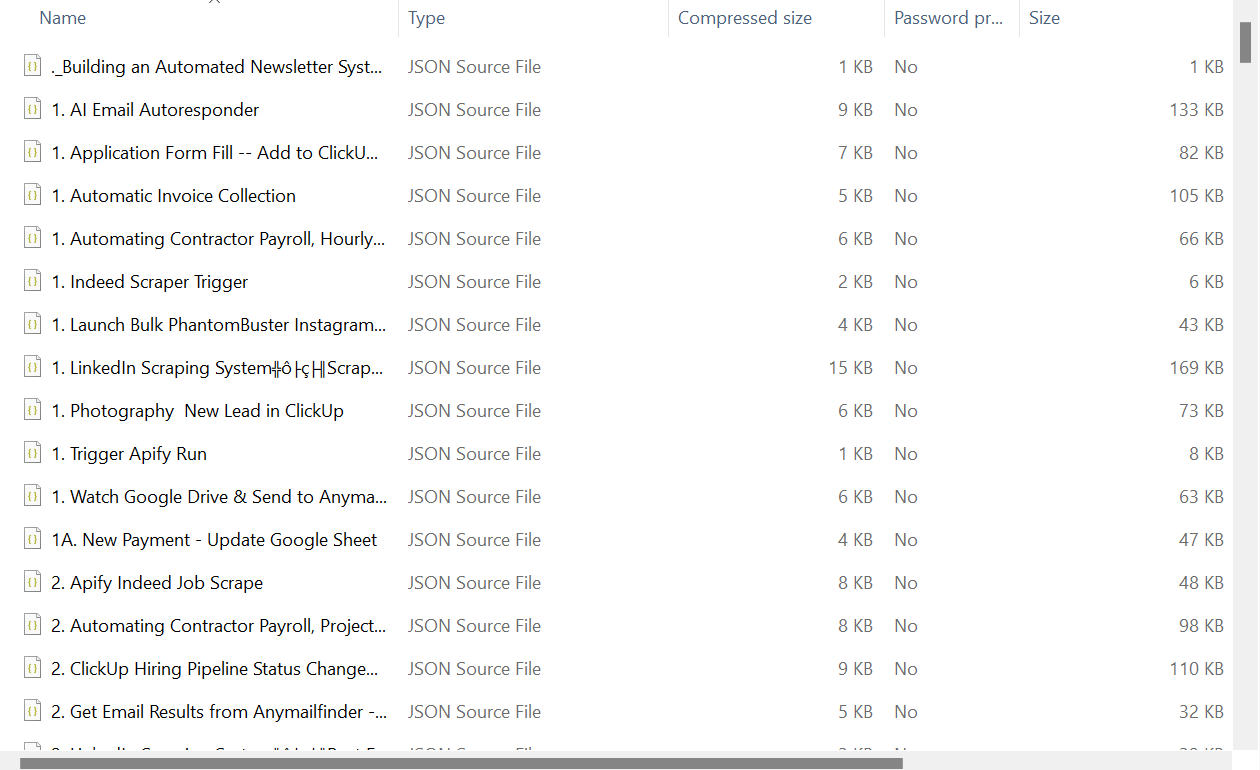The height and width of the screenshot is (770, 1260).
Task: Click JSON icon of Watch Google Drive file
Action: point(33,497)
